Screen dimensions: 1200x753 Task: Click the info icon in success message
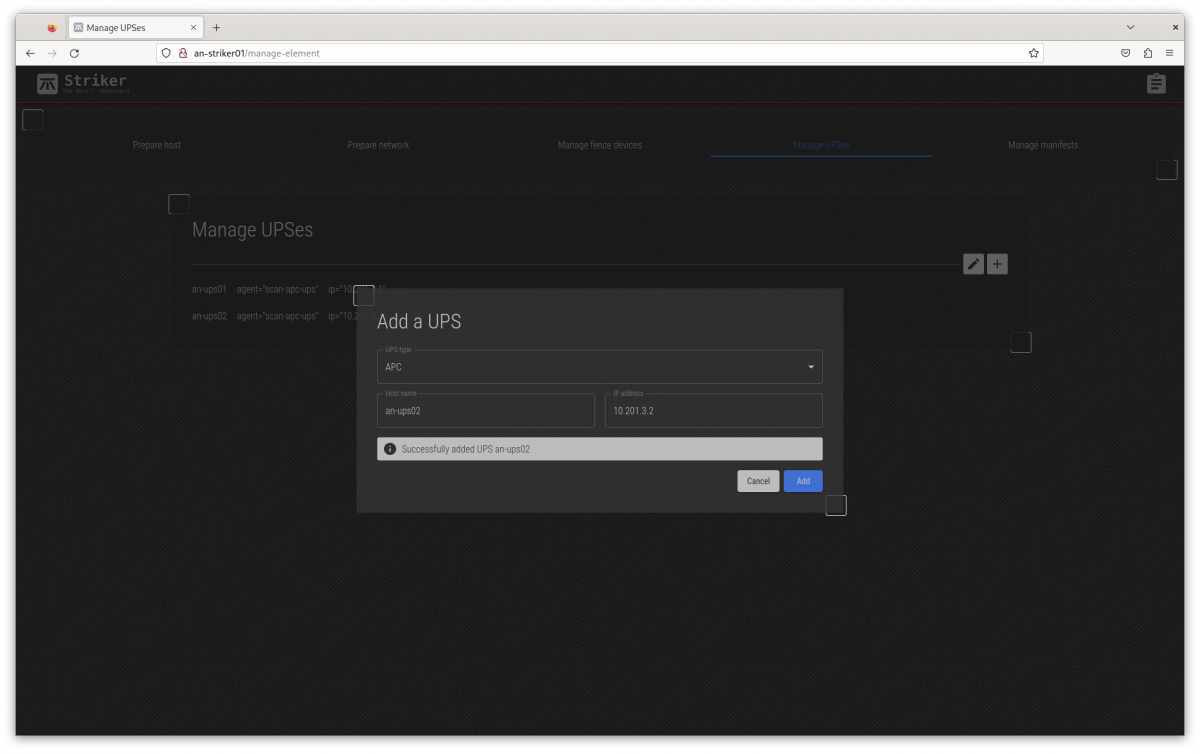[390, 449]
